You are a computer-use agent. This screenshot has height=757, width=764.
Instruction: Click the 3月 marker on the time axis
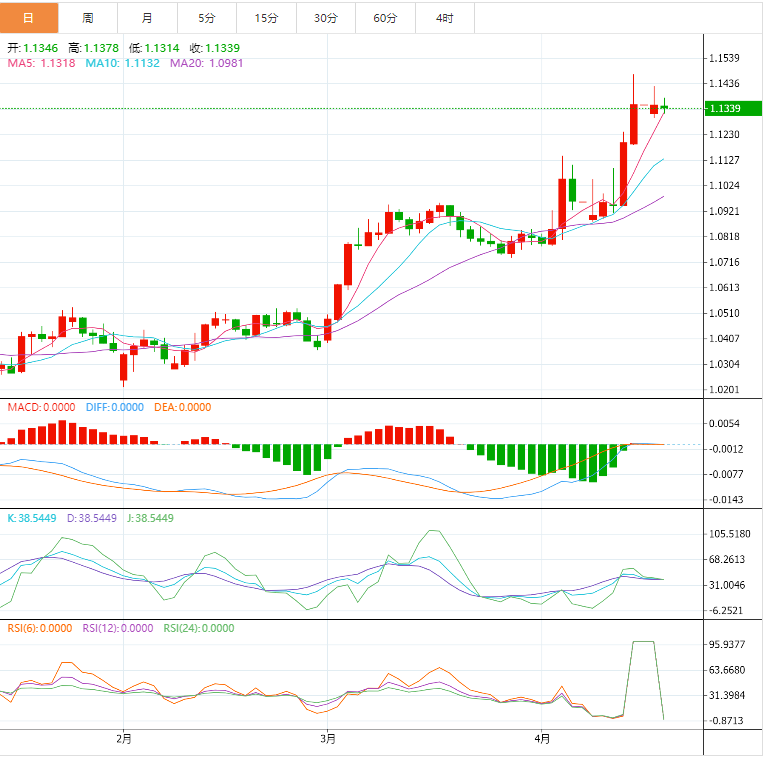328,739
